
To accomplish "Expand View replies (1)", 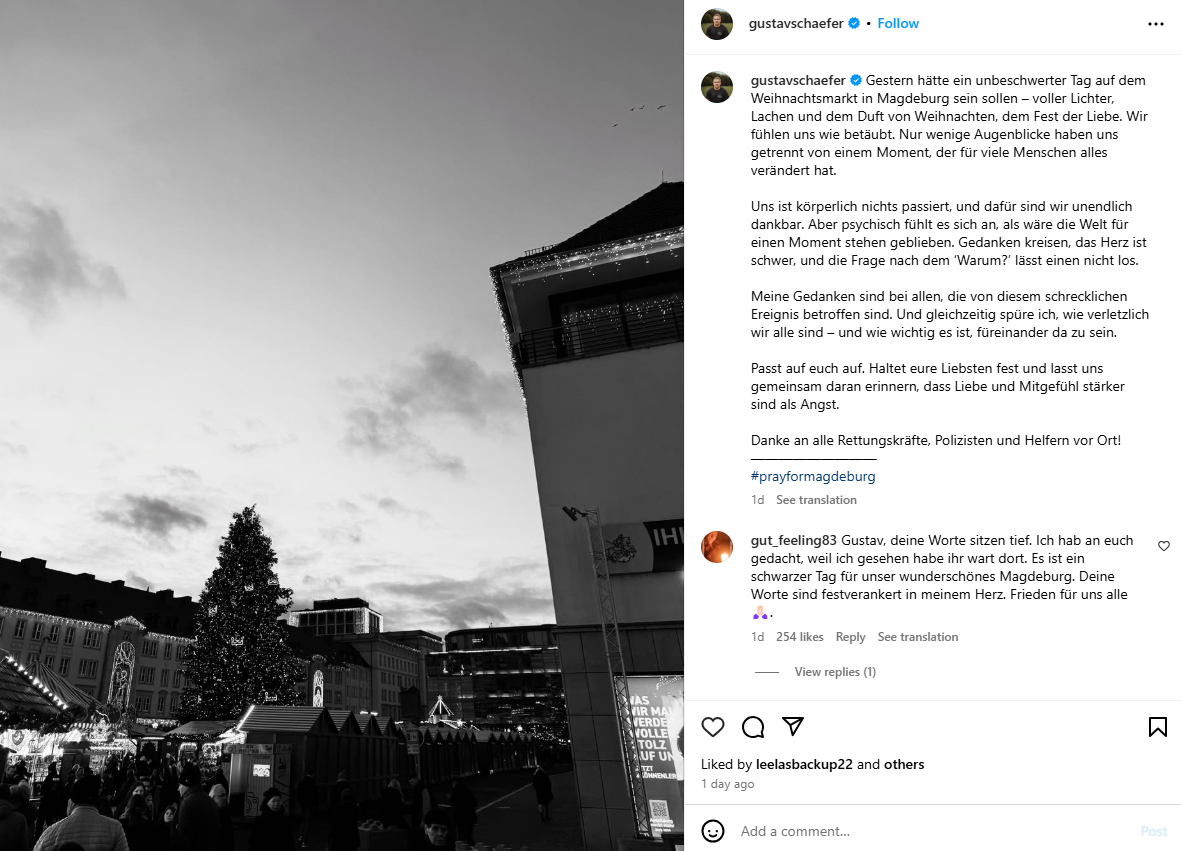I will point(835,672).
